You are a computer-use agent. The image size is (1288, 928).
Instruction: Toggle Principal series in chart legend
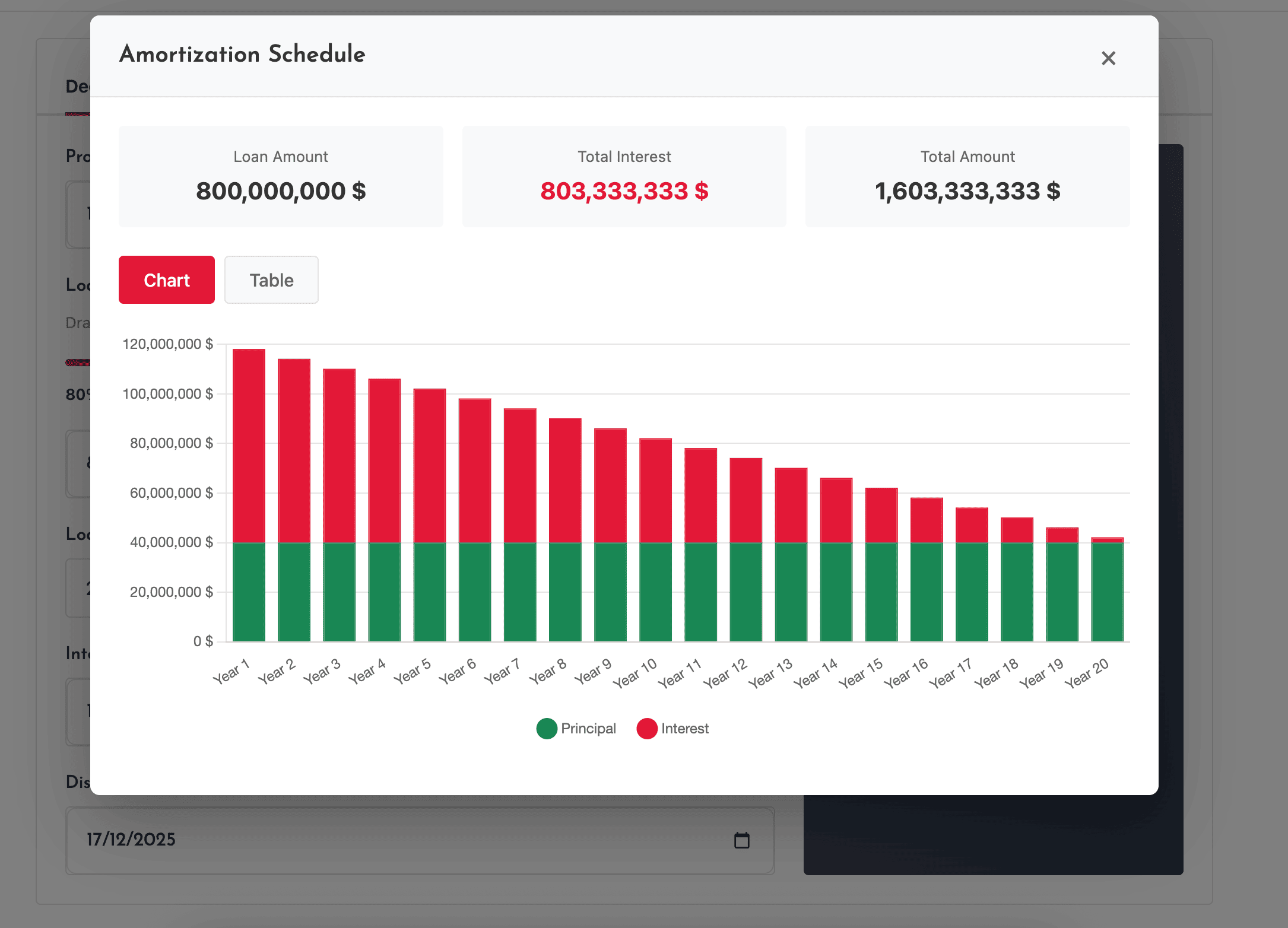588,729
